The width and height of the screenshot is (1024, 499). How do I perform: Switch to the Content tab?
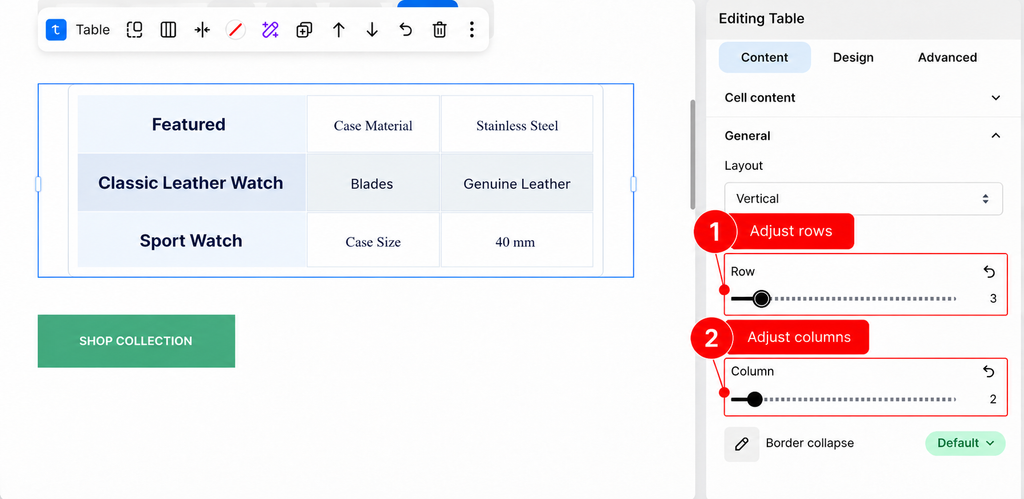[x=765, y=57]
